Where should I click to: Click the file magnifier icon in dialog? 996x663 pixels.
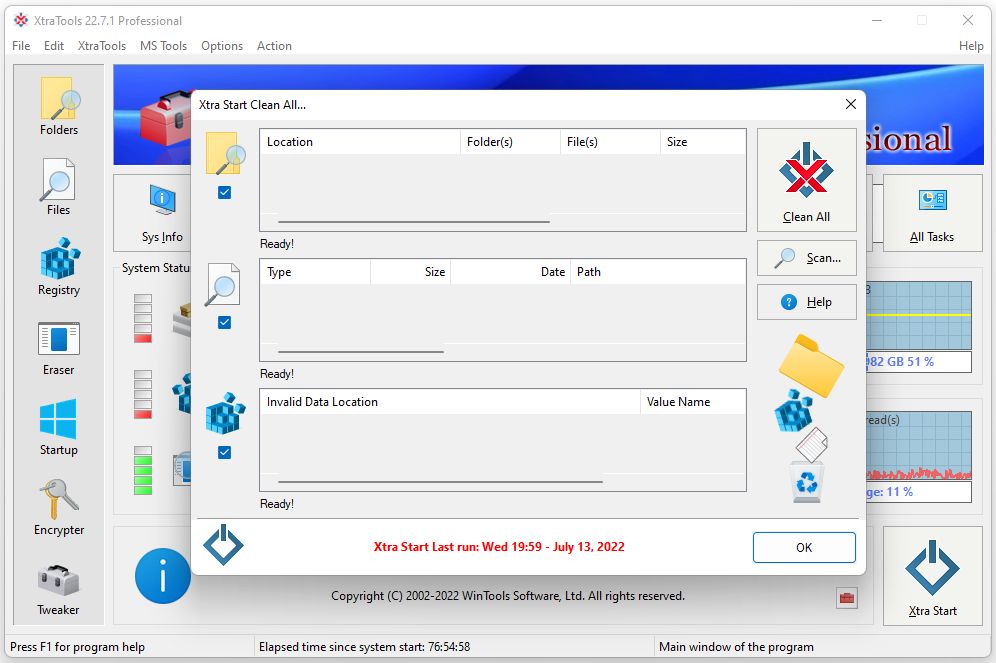click(223, 284)
